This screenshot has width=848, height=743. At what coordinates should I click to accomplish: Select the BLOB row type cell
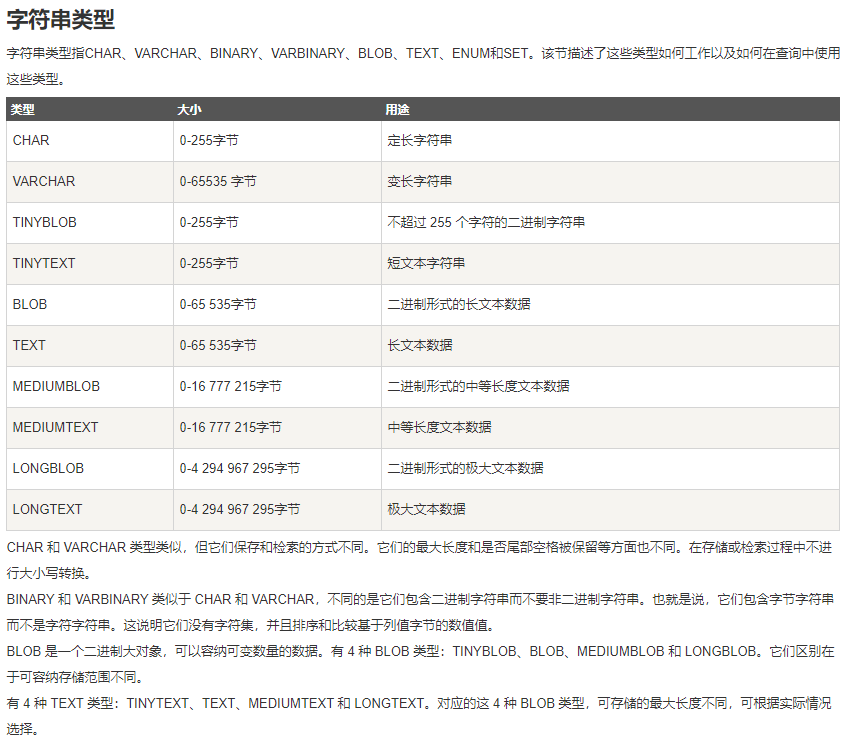click(30, 304)
